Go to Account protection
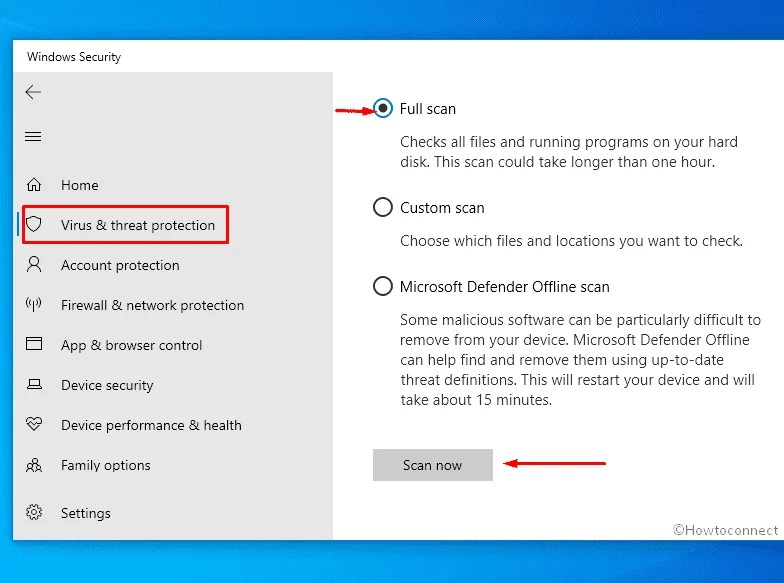 coord(120,265)
